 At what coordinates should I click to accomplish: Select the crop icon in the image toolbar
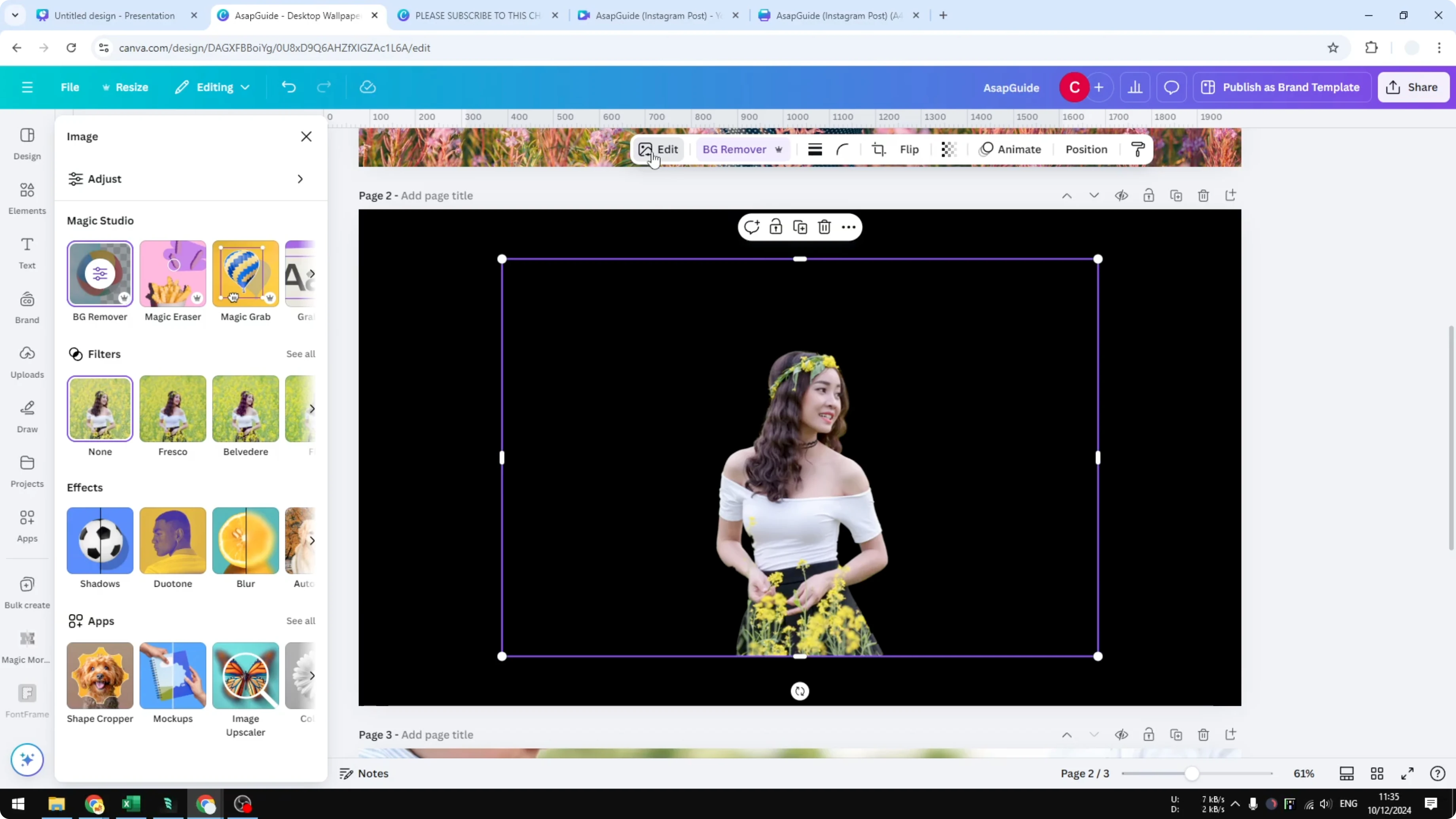click(878, 149)
